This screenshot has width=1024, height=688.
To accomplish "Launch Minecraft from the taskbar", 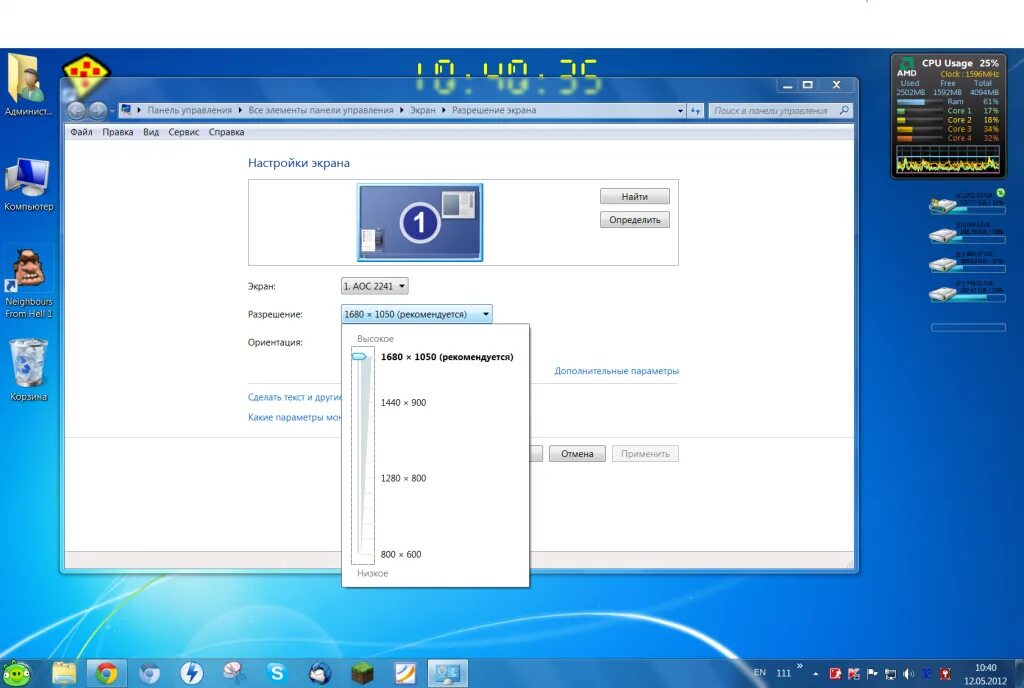I will click(362, 672).
